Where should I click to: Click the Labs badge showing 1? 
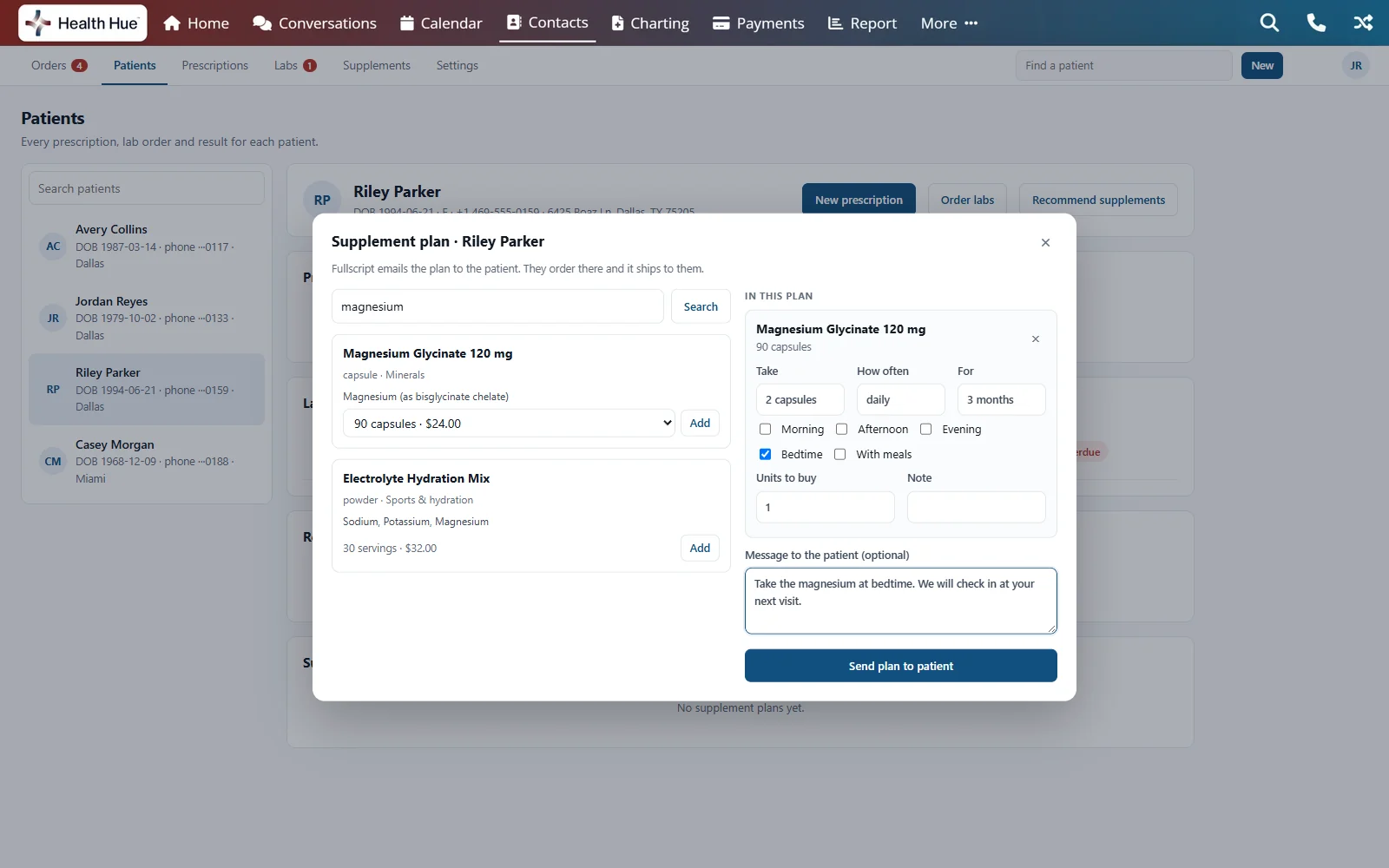coord(310,66)
